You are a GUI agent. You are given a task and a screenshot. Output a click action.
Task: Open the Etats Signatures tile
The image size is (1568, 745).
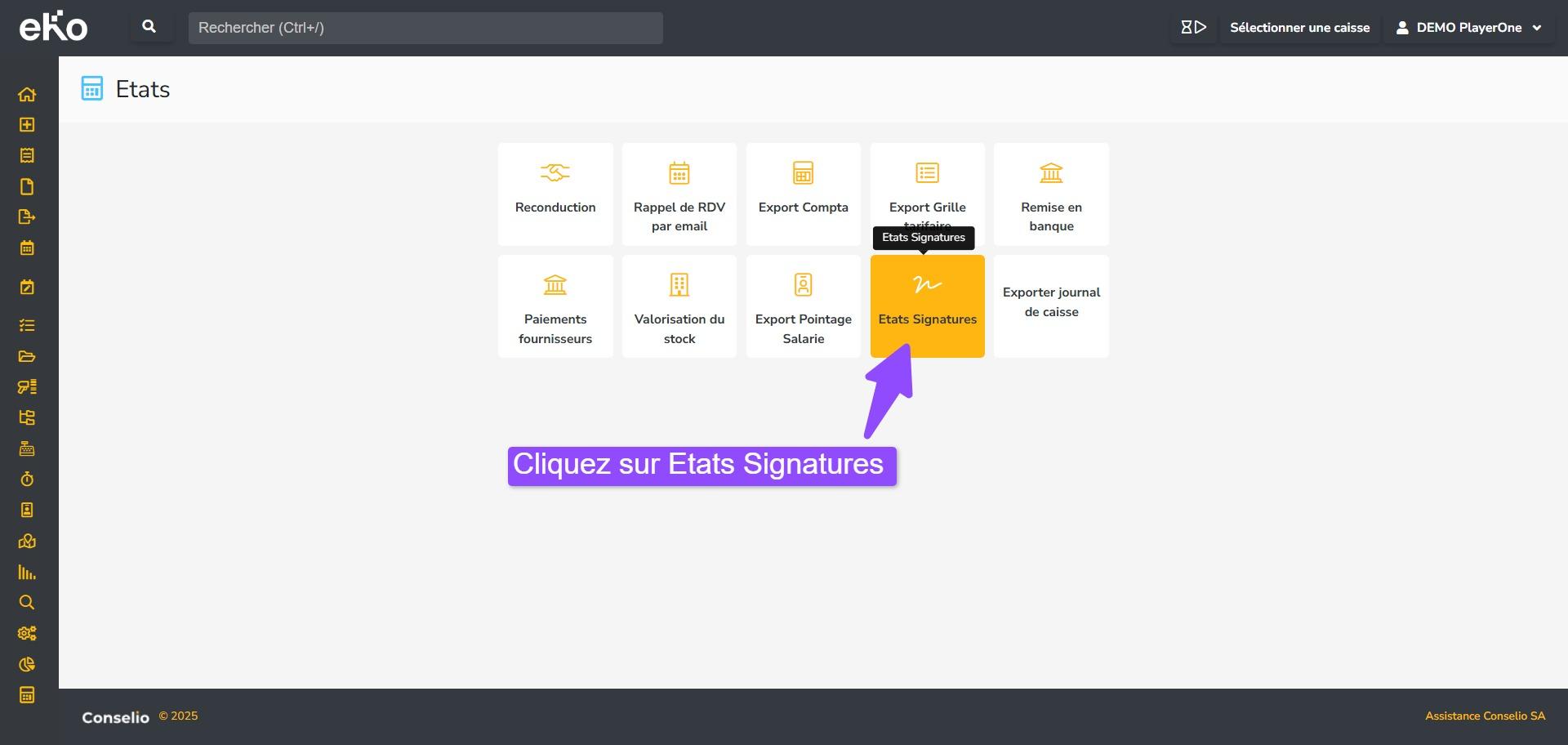927,306
